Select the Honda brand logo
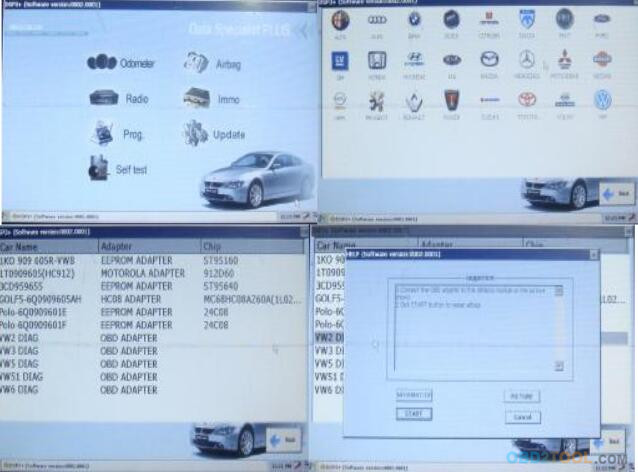 [x=377, y=61]
